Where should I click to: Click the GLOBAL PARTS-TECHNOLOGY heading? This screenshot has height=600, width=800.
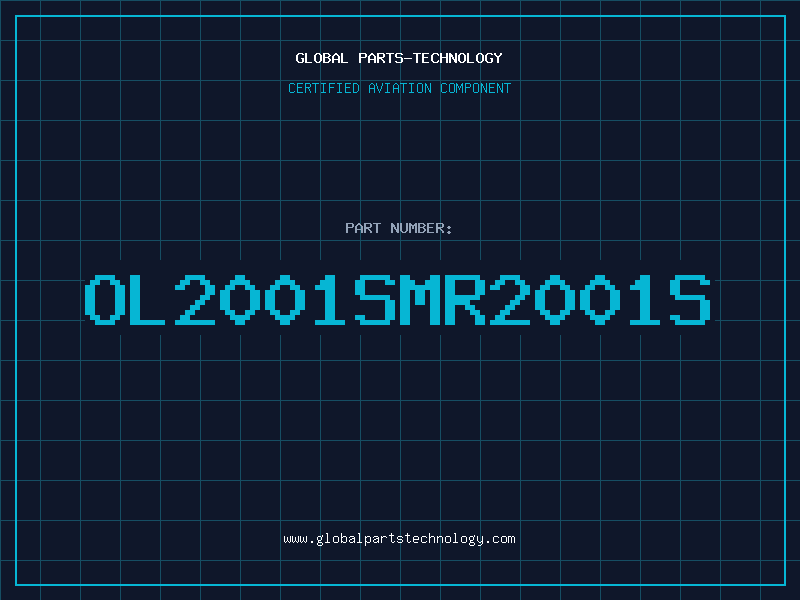(x=399, y=58)
